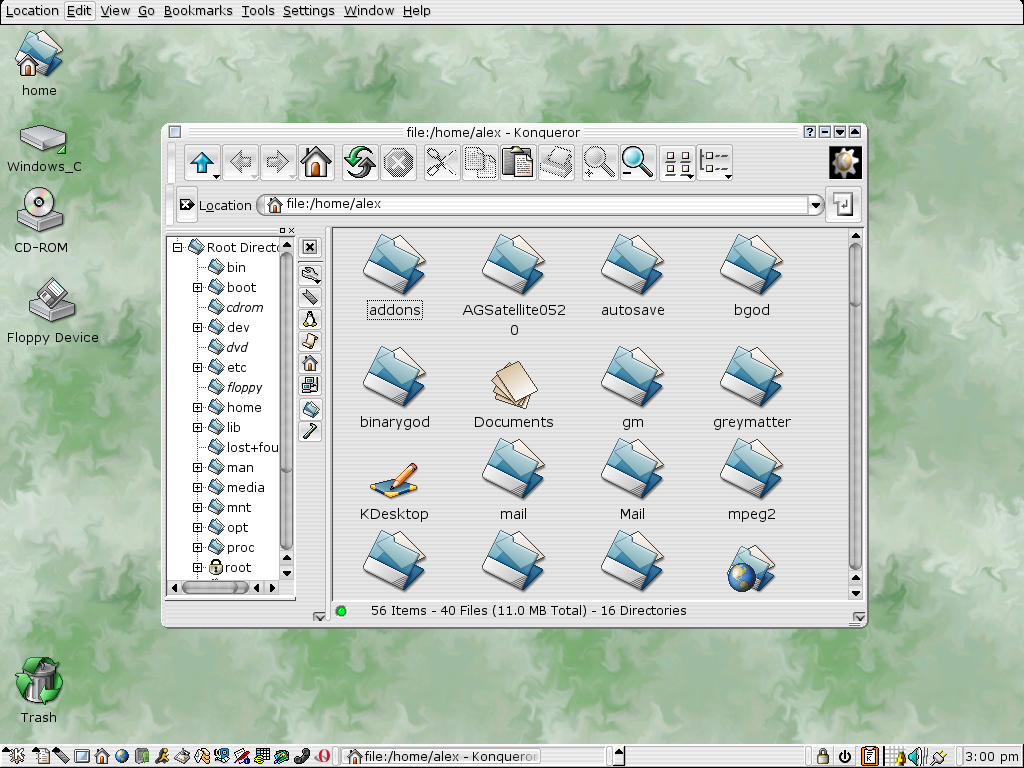The width and height of the screenshot is (1024, 768).
Task: Click the volume speaker icon in tray
Action: pos(916,756)
